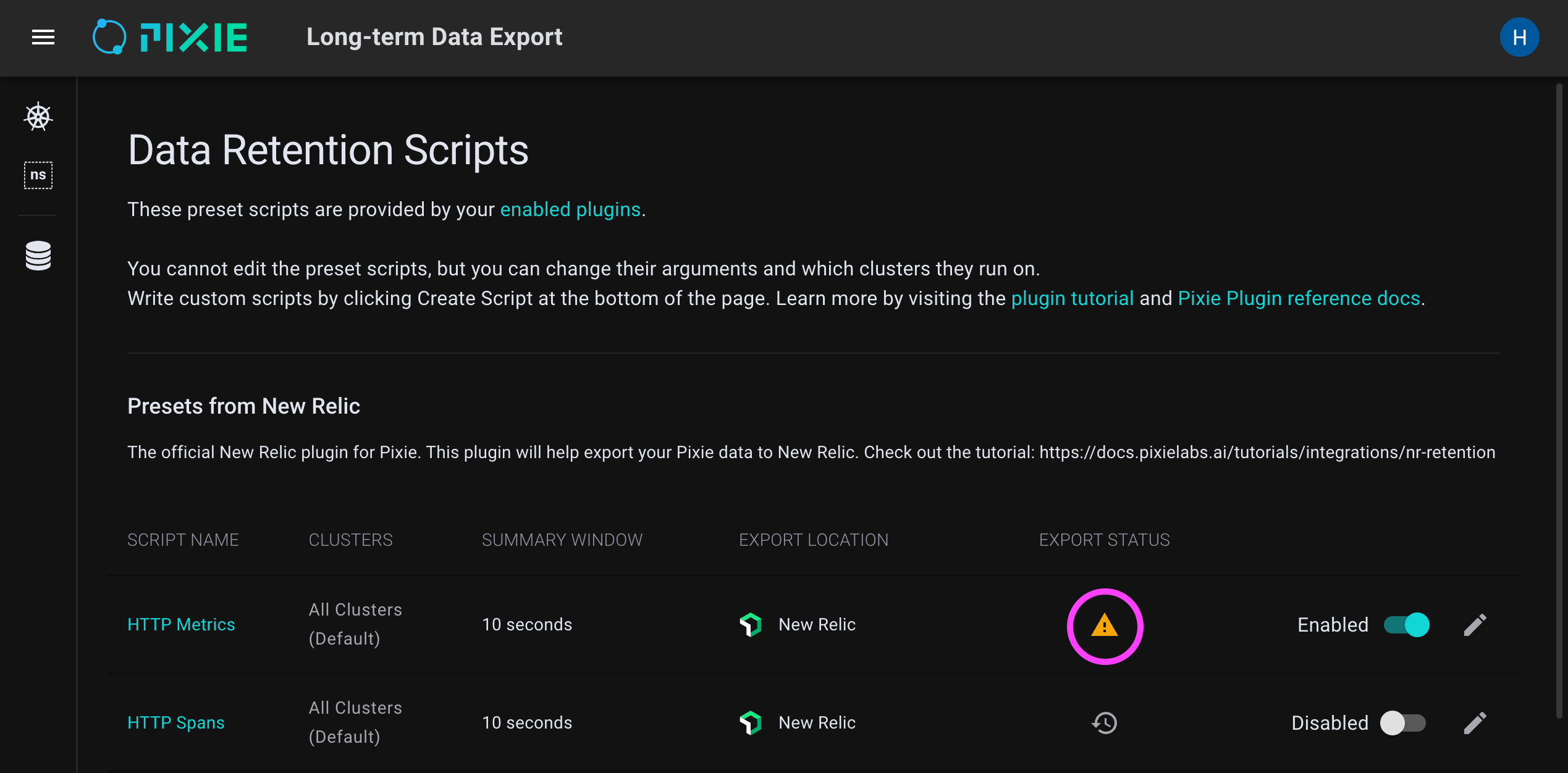
Task: Open the hamburger navigation menu
Action: tap(43, 38)
